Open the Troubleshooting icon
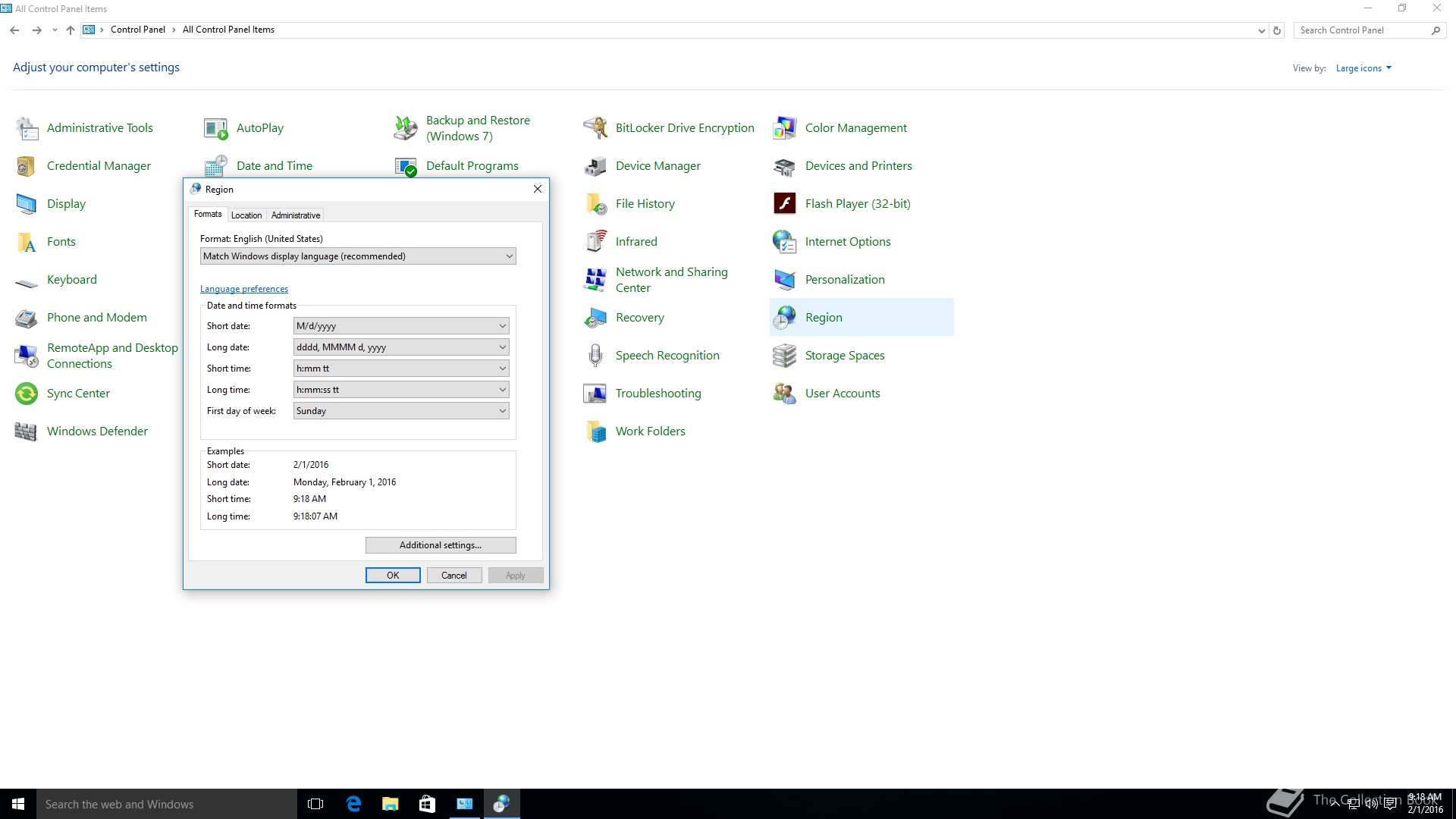Image resolution: width=1456 pixels, height=819 pixels. 595,394
